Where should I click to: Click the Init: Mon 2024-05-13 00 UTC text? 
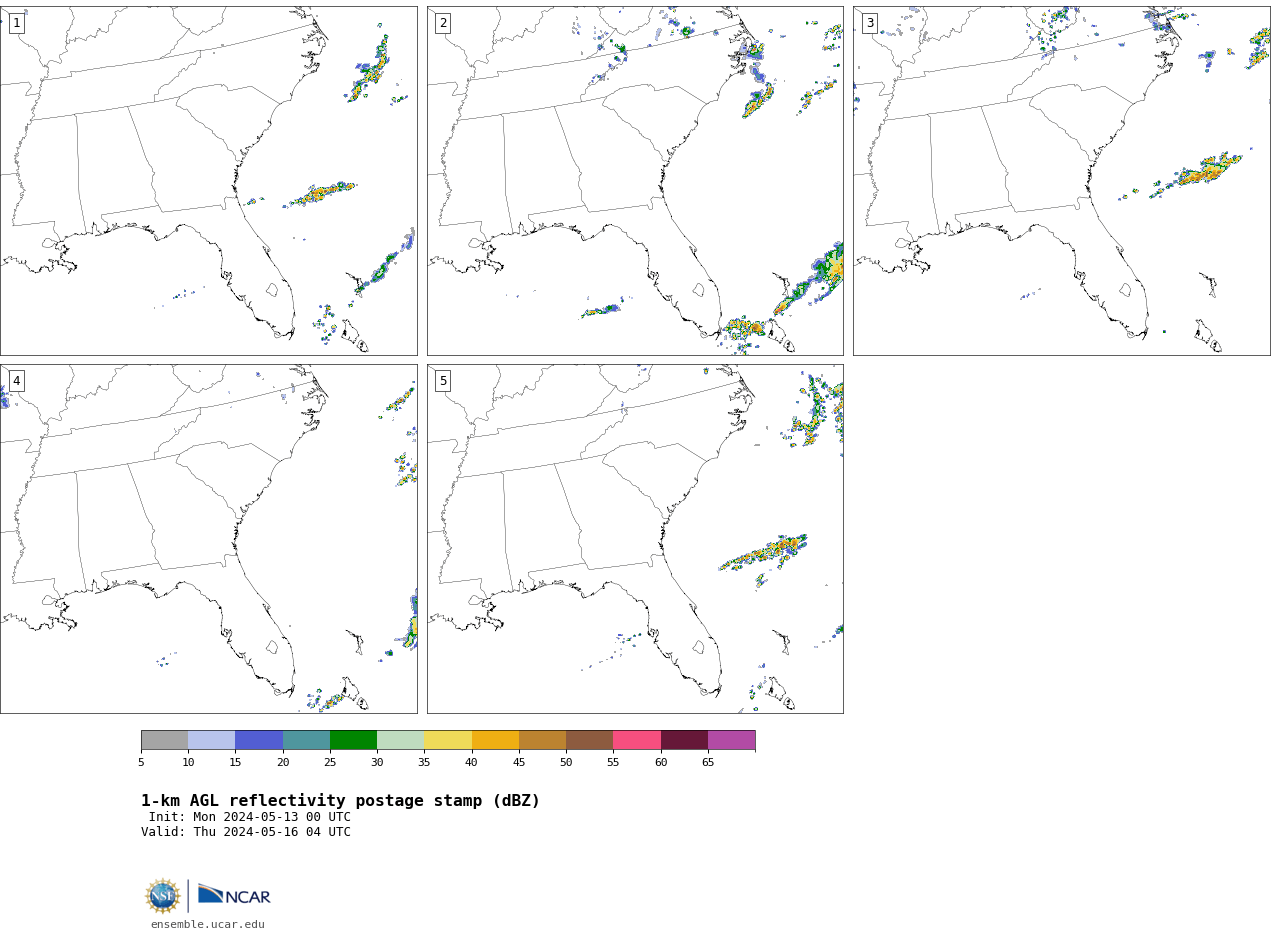(250, 817)
